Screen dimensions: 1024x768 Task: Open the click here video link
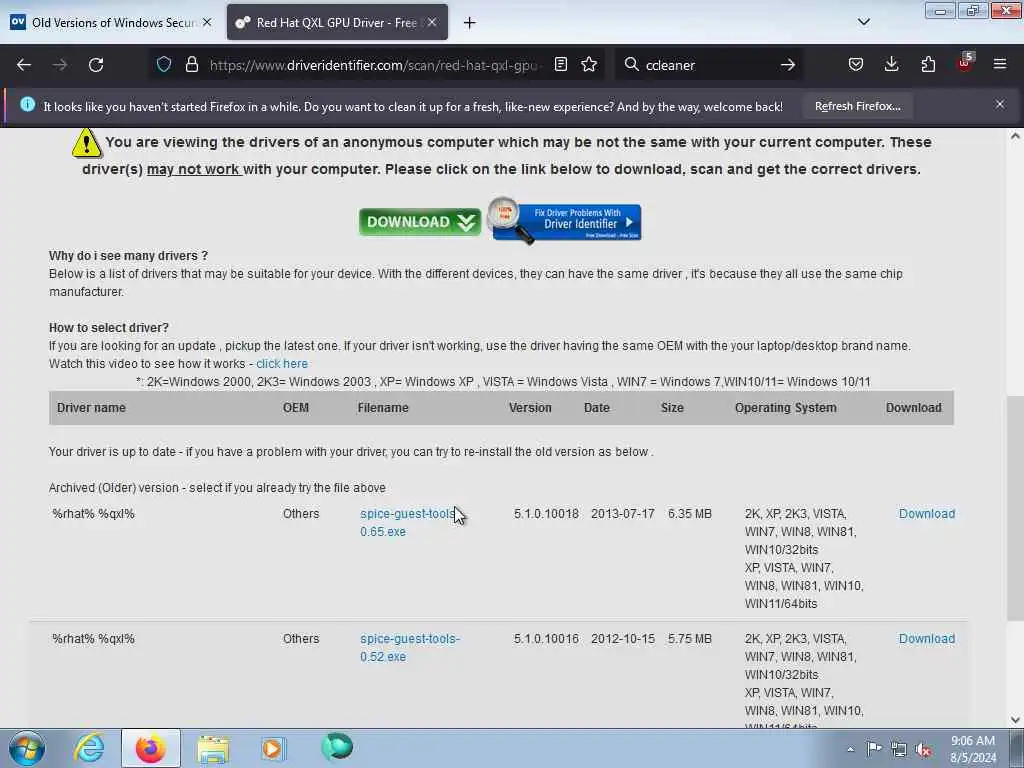281,364
